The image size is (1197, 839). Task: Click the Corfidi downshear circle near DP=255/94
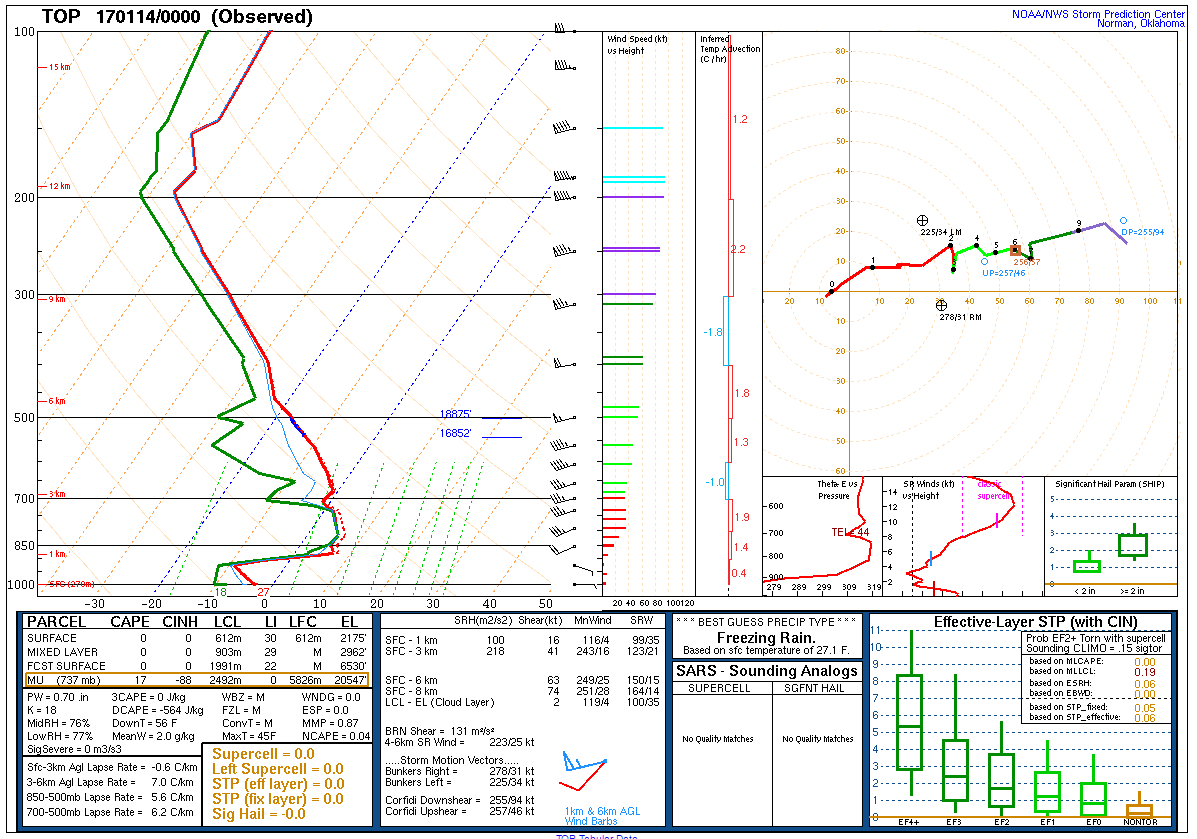pyautogui.click(x=1124, y=221)
